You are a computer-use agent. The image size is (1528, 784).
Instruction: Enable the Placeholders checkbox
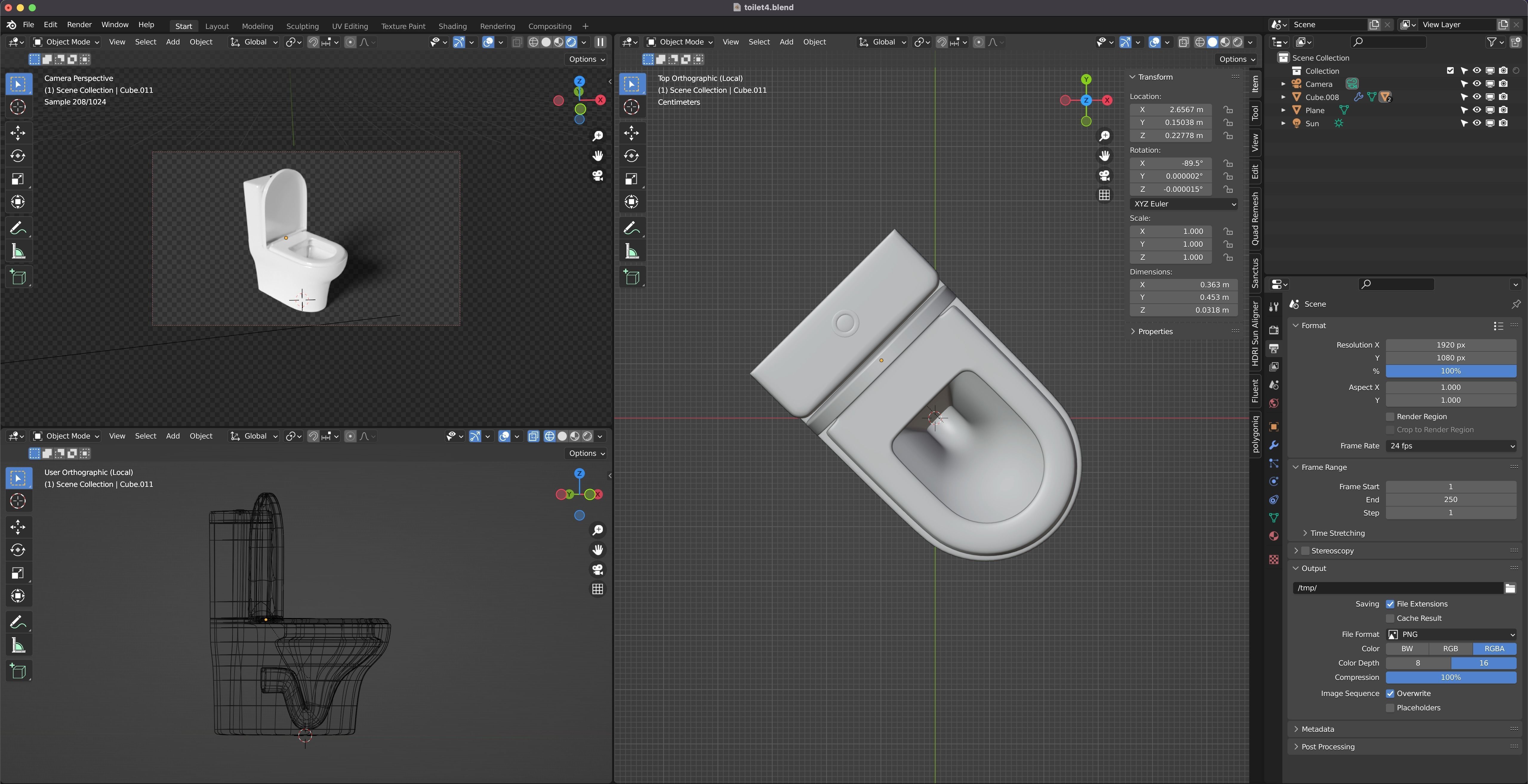[1390, 708]
